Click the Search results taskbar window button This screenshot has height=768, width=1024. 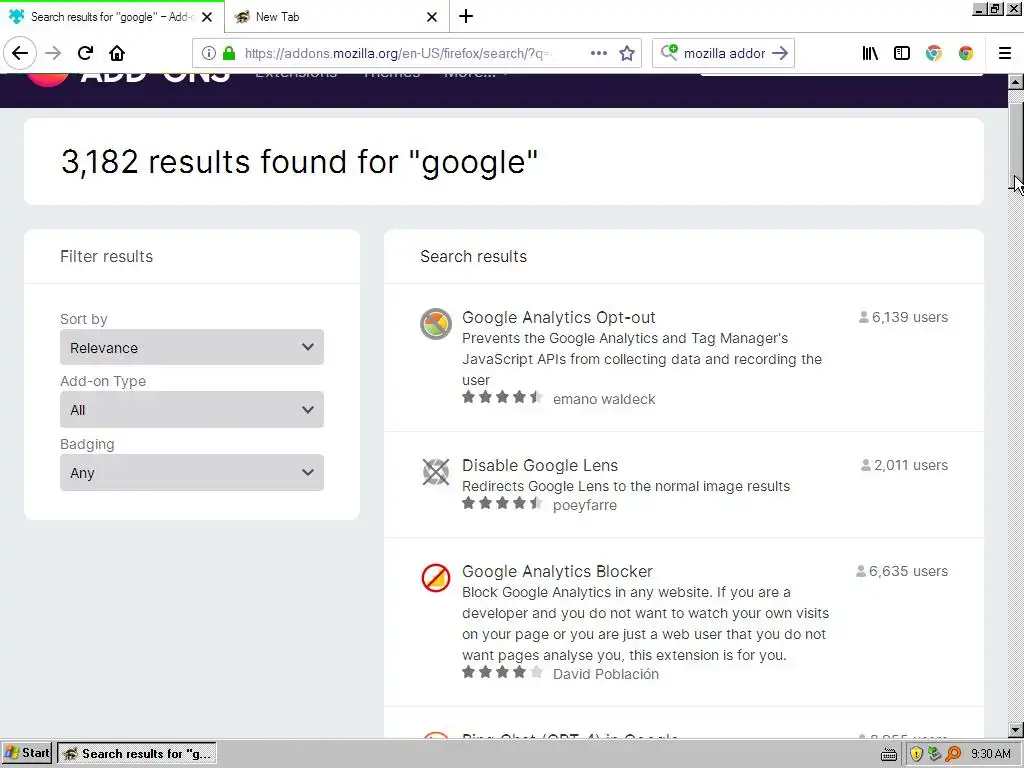(x=137, y=754)
